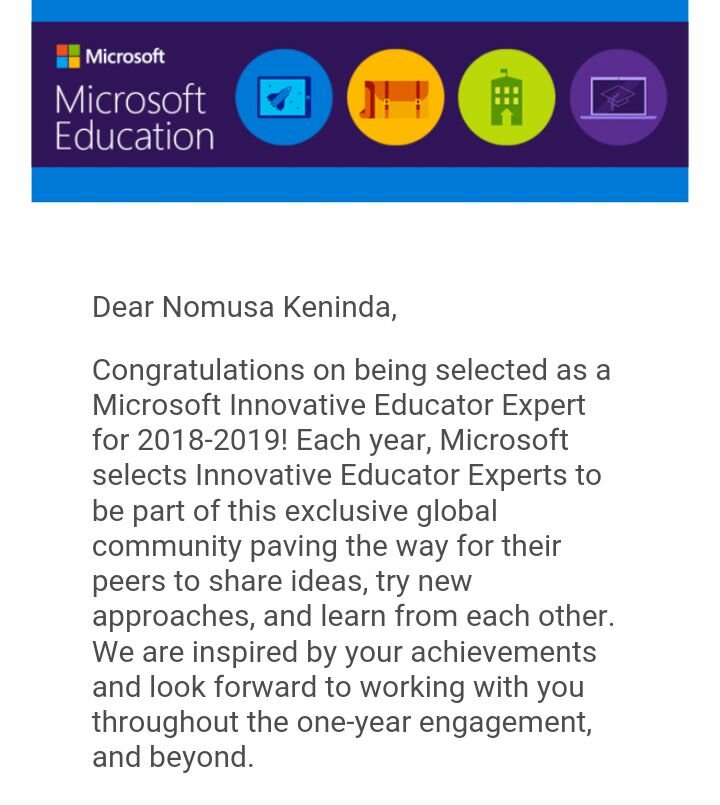Click the orange satchel bag icon
720x805 pixels.
[x=395, y=97]
